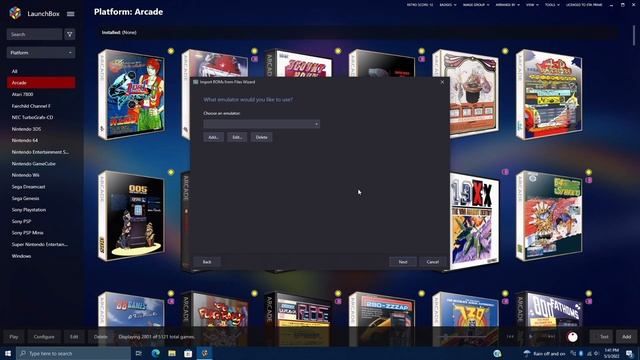Click the Configure button in bottom bar

tap(44, 337)
